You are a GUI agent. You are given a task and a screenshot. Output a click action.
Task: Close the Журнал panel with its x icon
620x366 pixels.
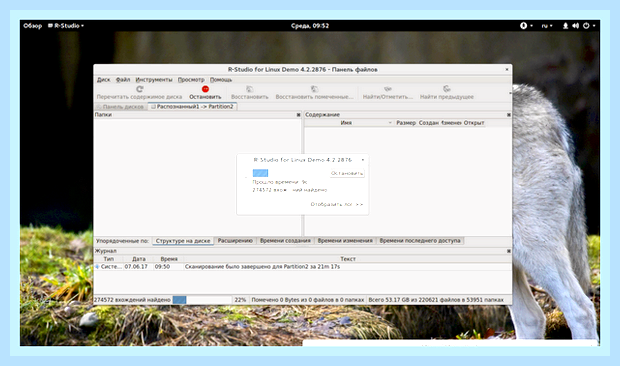(x=508, y=251)
